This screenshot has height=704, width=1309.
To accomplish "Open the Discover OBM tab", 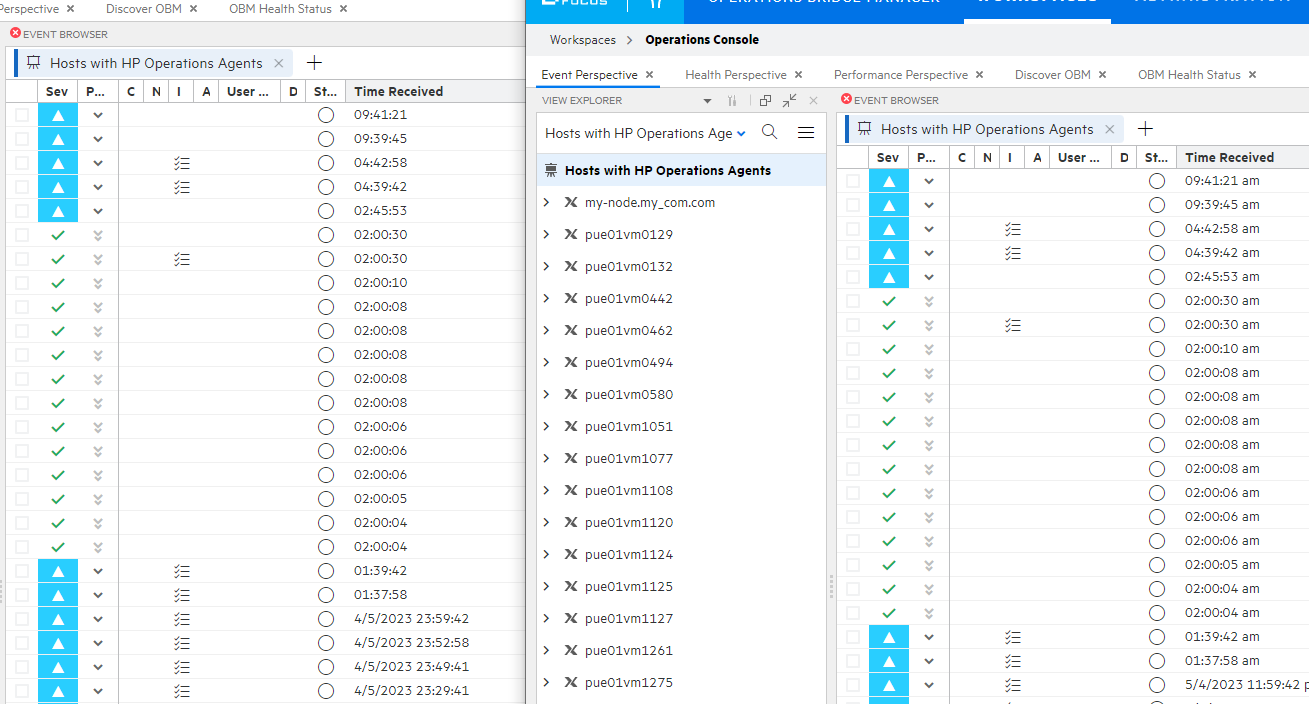I will click(1054, 74).
